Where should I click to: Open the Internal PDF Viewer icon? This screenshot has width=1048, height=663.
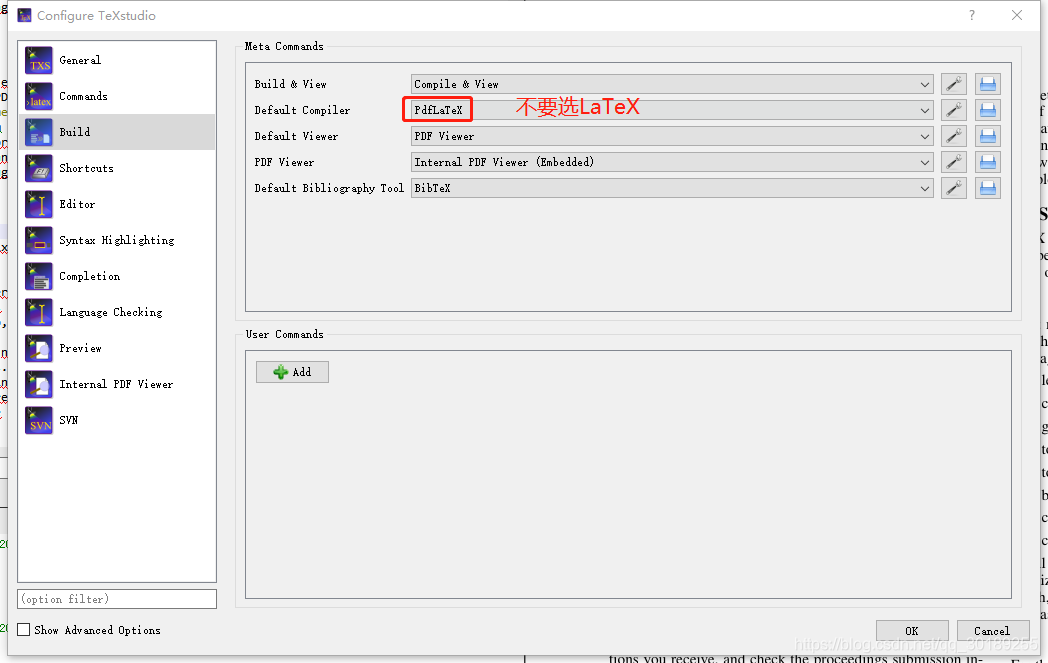point(39,385)
